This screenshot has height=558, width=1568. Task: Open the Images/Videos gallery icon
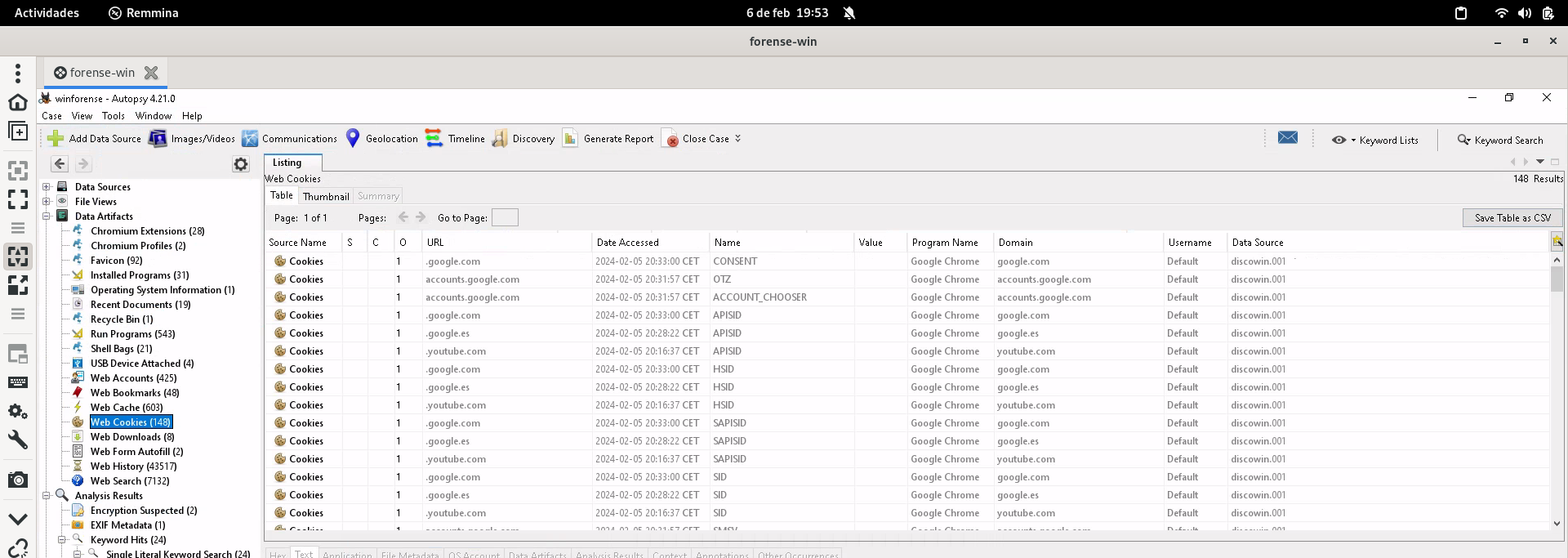point(158,139)
